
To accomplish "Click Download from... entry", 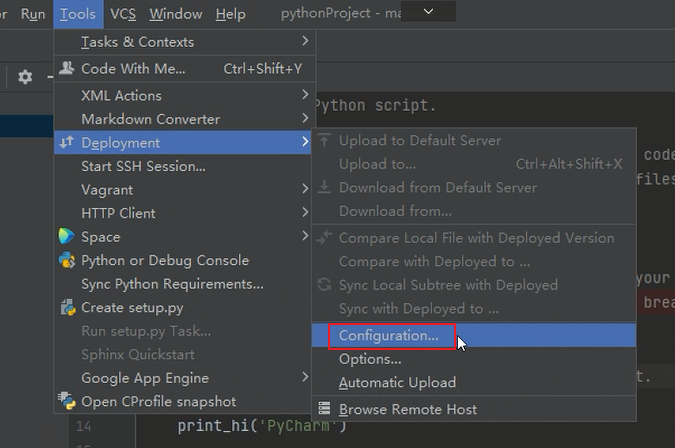I will coord(474,211).
